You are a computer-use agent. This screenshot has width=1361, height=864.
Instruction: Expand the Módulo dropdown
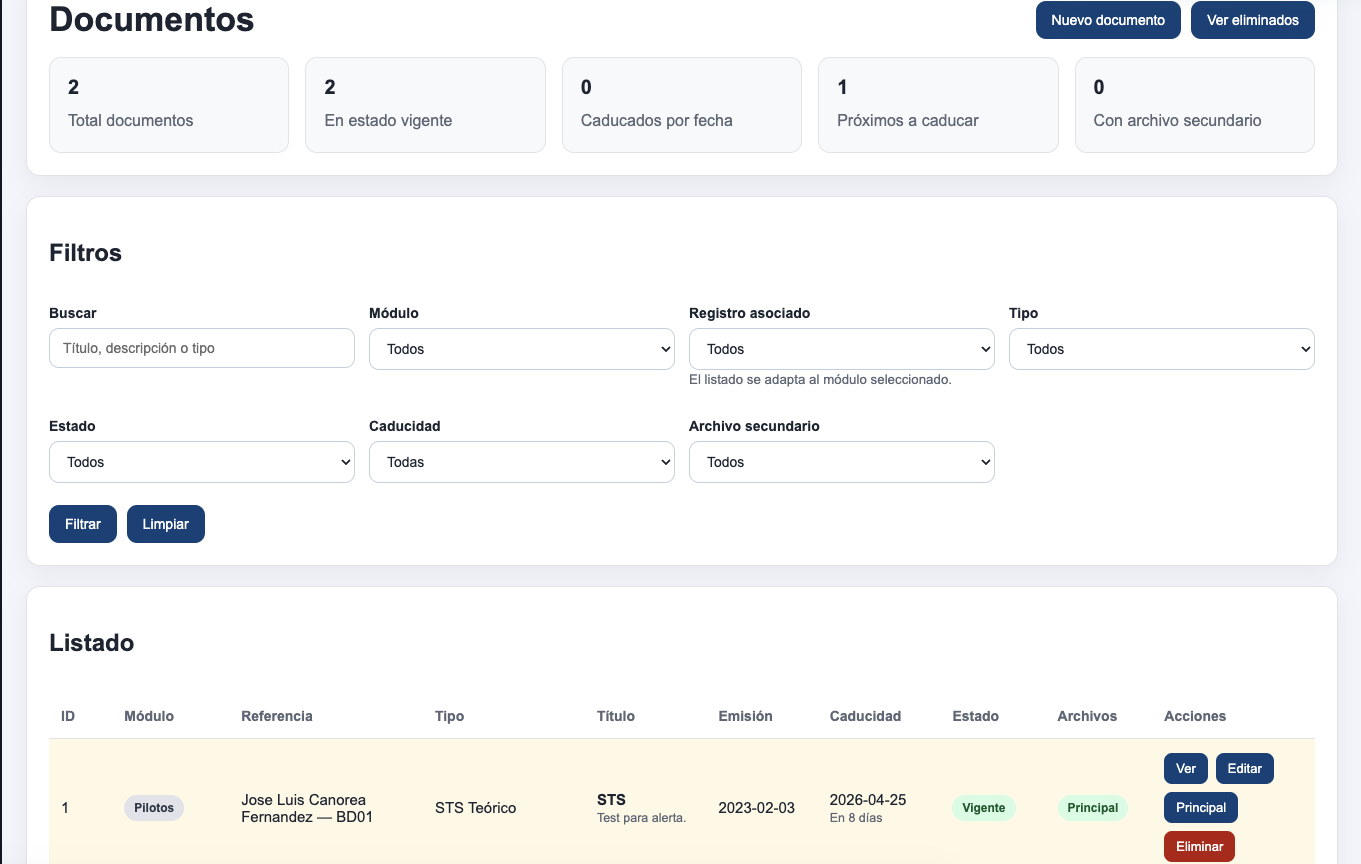(522, 349)
